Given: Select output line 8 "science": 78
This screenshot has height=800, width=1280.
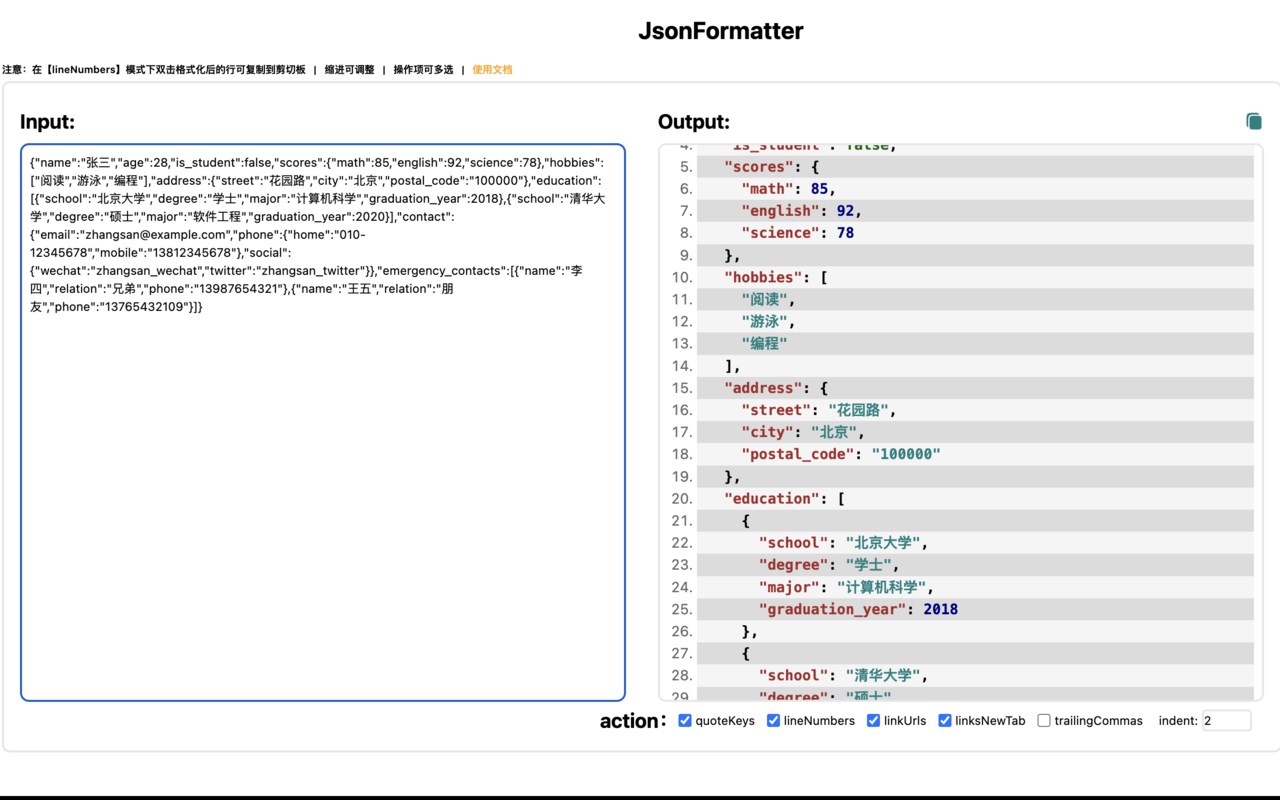Looking at the screenshot, I should pyautogui.click(x=975, y=232).
